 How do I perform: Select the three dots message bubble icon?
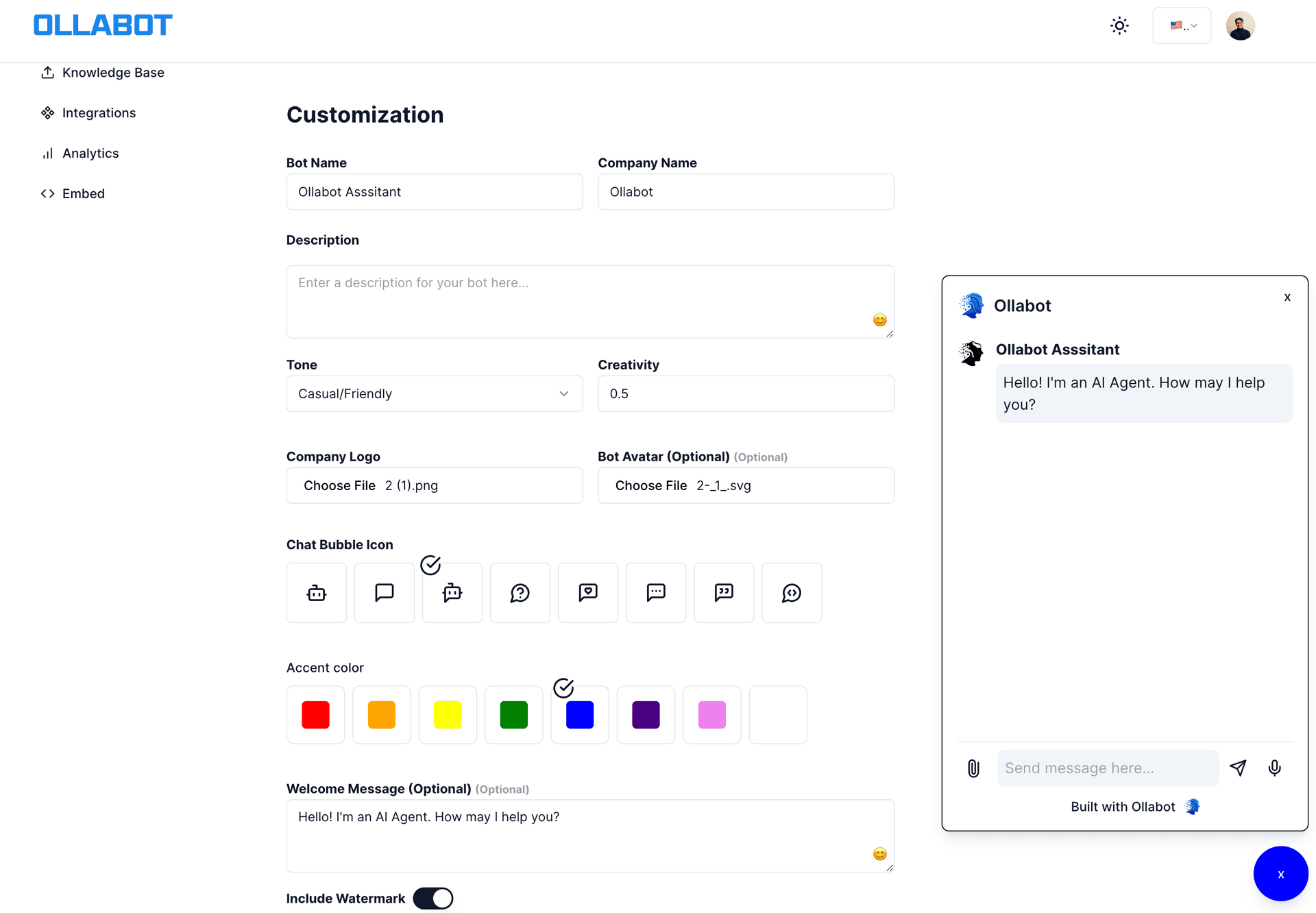pos(656,593)
